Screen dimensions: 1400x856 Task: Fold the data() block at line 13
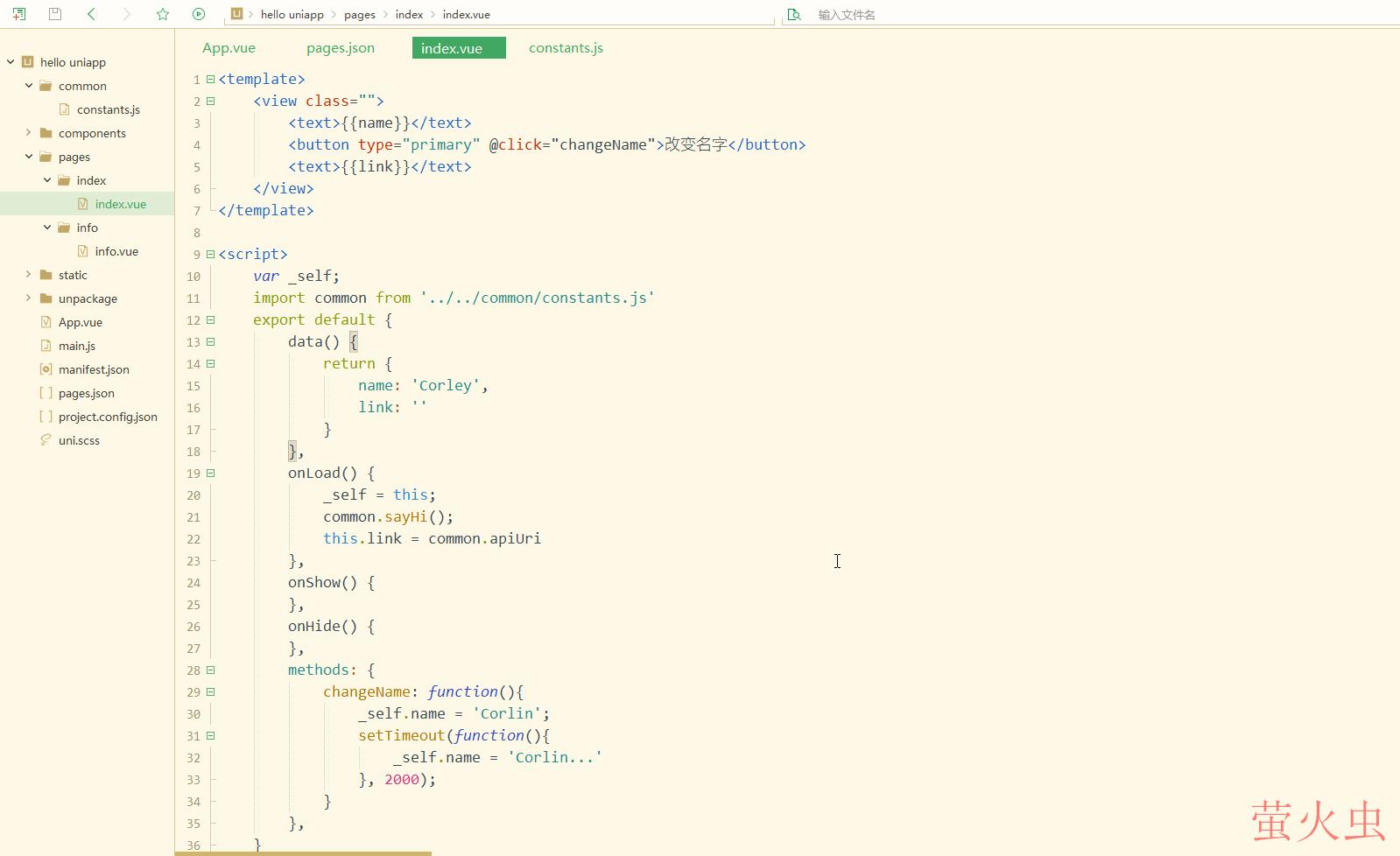click(x=210, y=341)
